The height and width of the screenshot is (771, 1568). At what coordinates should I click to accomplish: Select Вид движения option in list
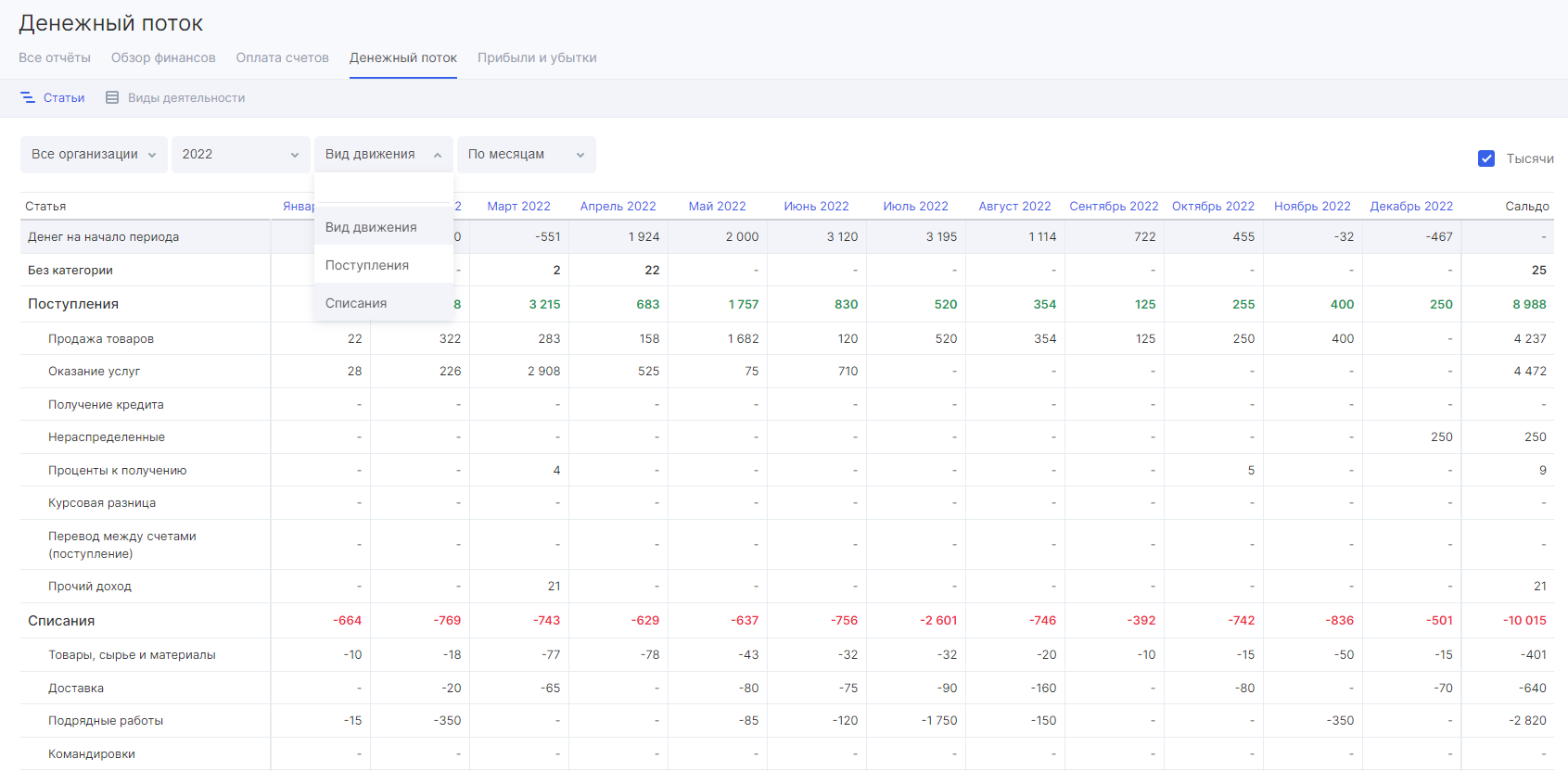click(383, 227)
